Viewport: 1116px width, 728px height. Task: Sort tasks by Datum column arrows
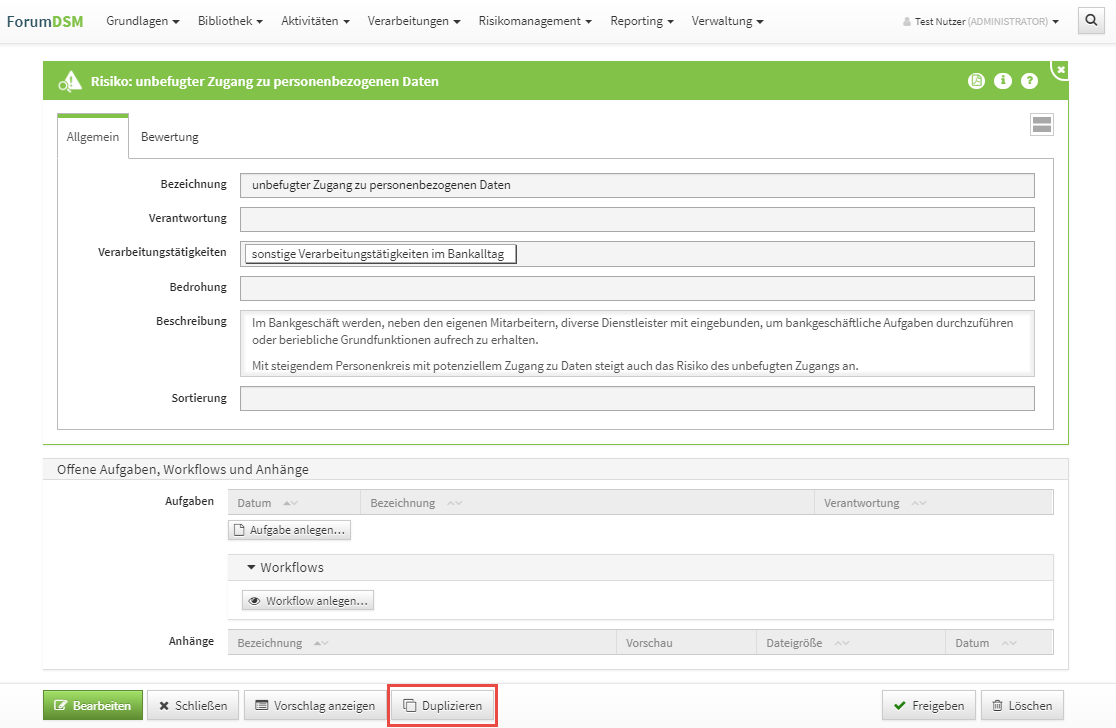tap(290, 503)
